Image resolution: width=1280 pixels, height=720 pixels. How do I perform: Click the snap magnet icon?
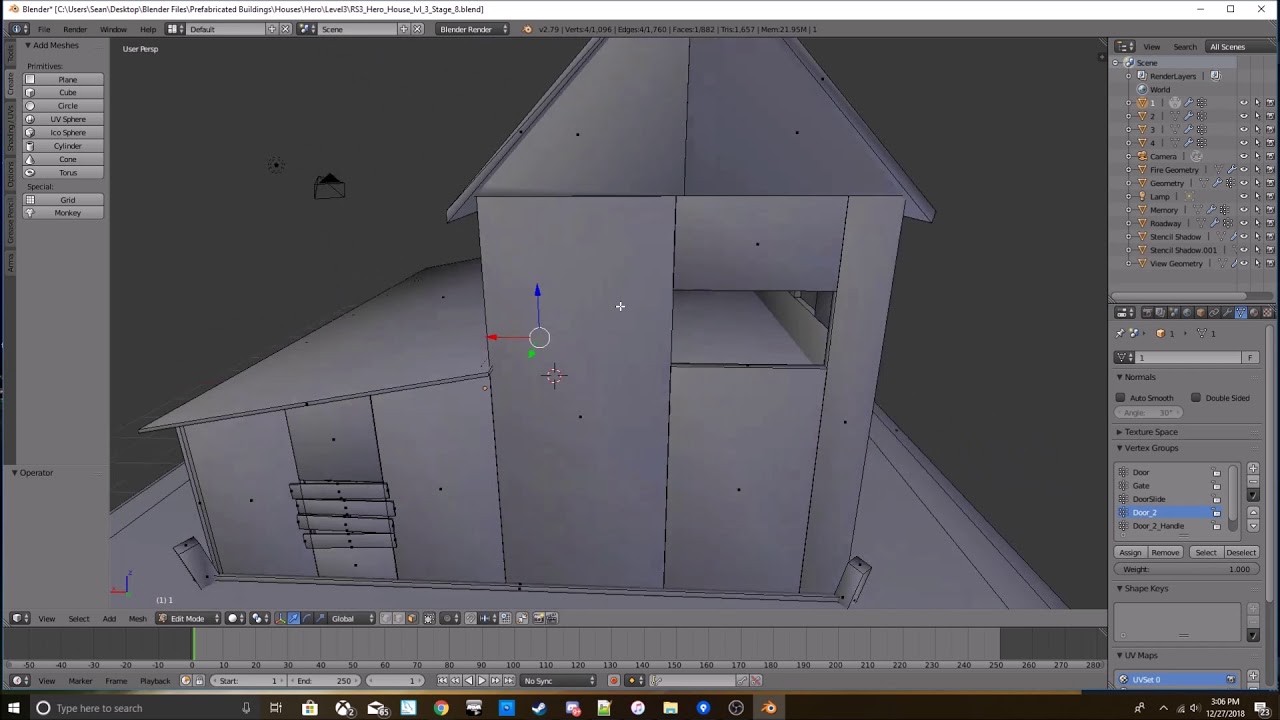(471, 618)
